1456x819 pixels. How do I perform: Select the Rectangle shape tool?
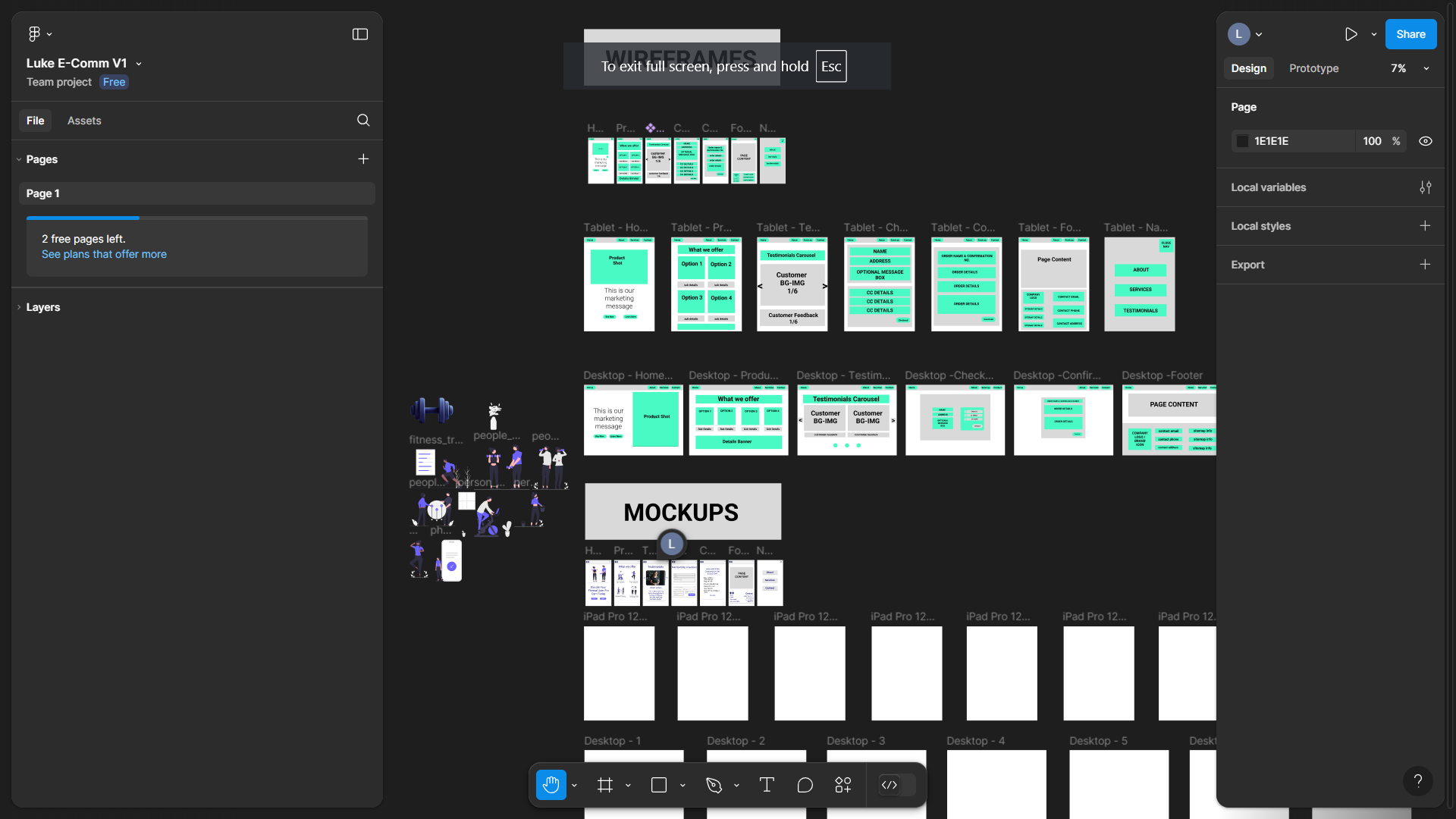pyautogui.click(x=659, y=785)
